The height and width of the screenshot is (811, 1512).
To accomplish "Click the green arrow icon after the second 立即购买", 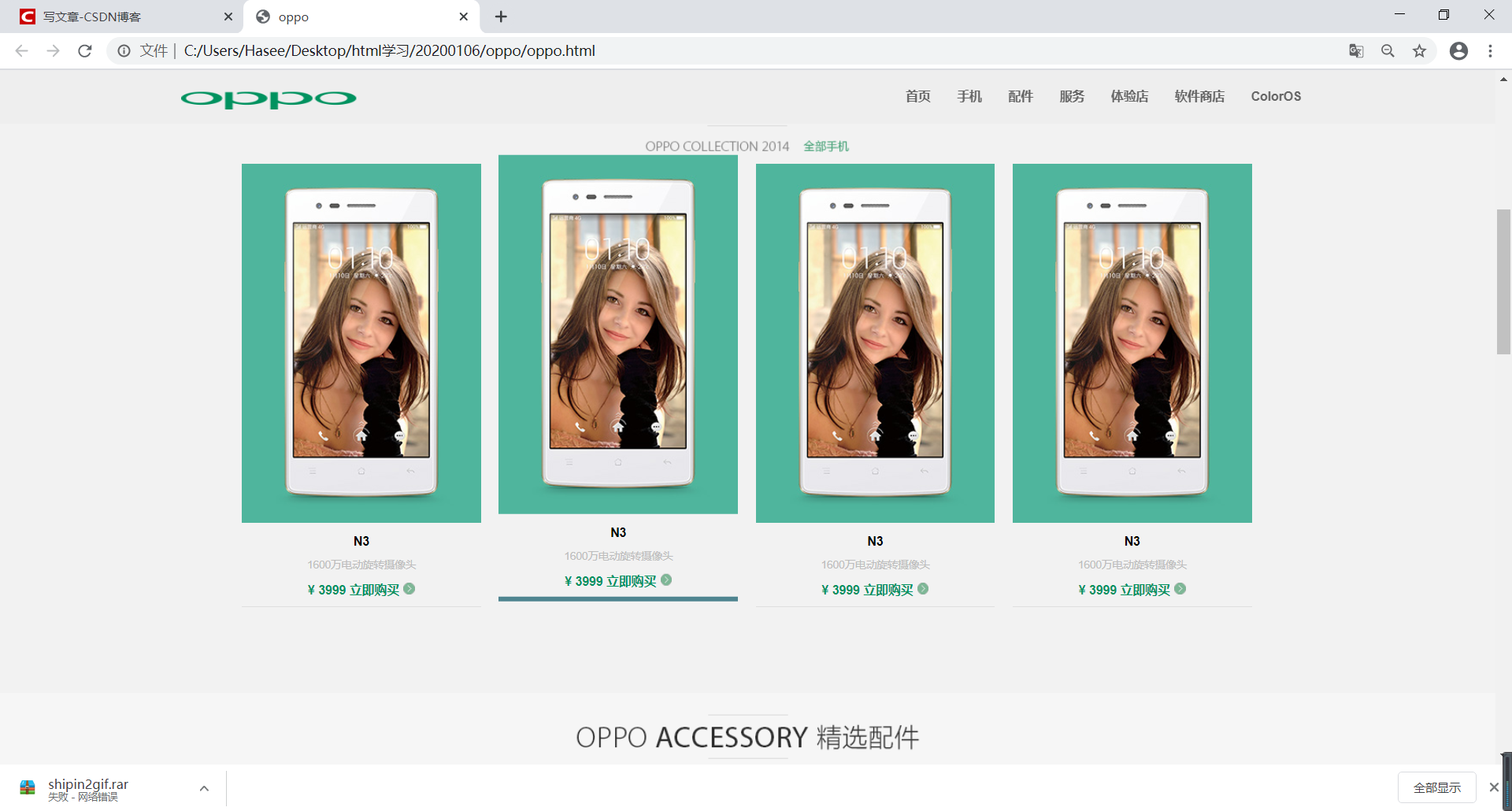I will point(666,580).
